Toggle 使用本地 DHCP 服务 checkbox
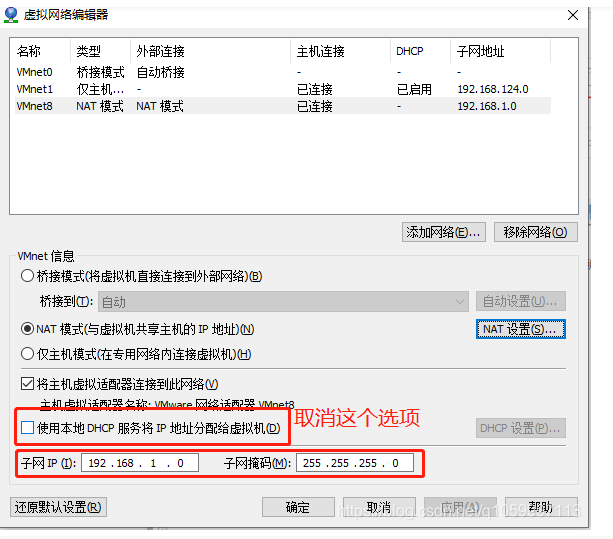The height and width of the screenshot is (539, 613). click(x=27, y=428)
